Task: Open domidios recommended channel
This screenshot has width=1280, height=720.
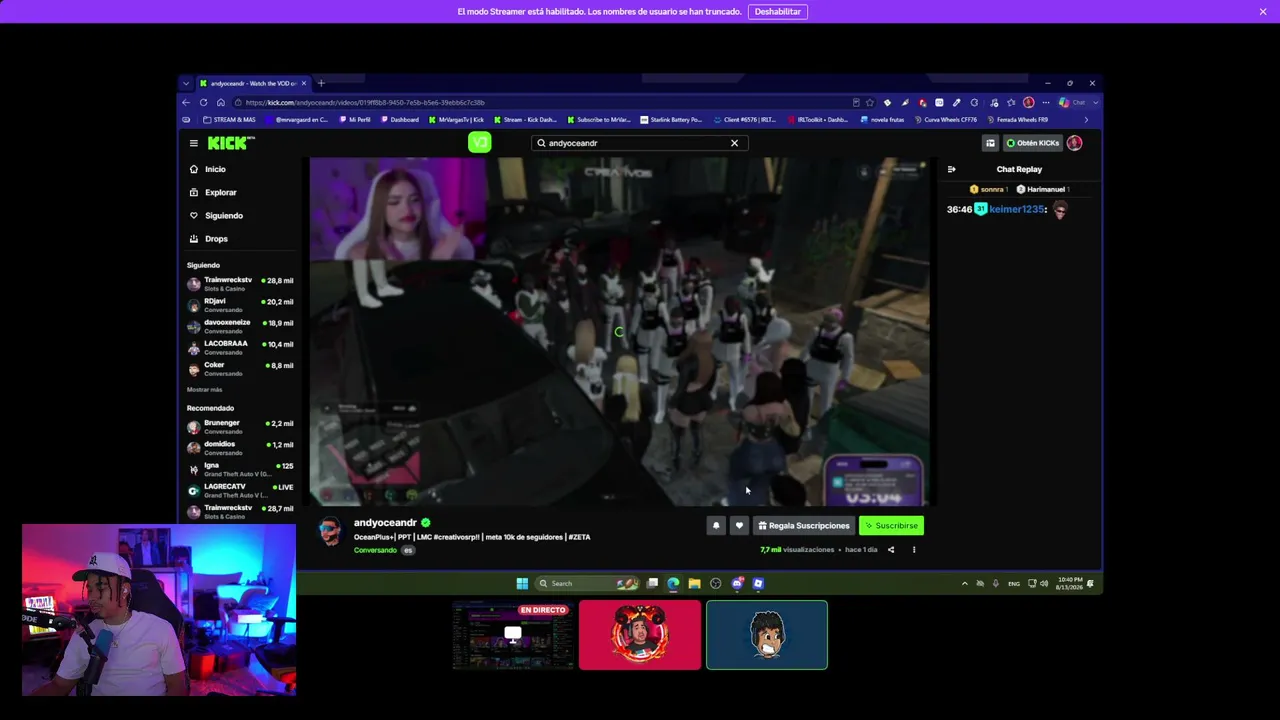Action: click(x=240, y=448)
